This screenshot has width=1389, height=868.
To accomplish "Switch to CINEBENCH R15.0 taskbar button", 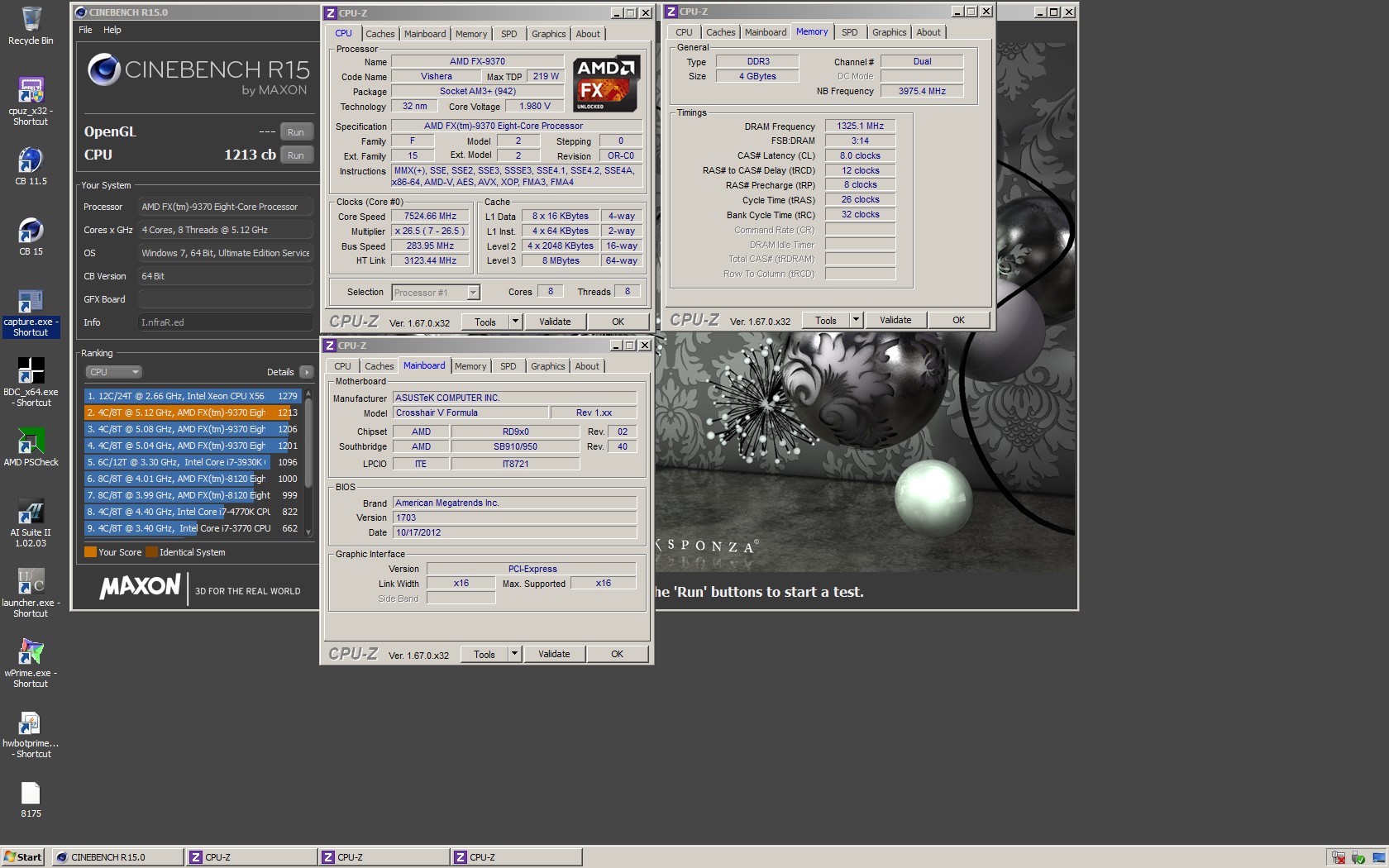I will tap(117, 857).
